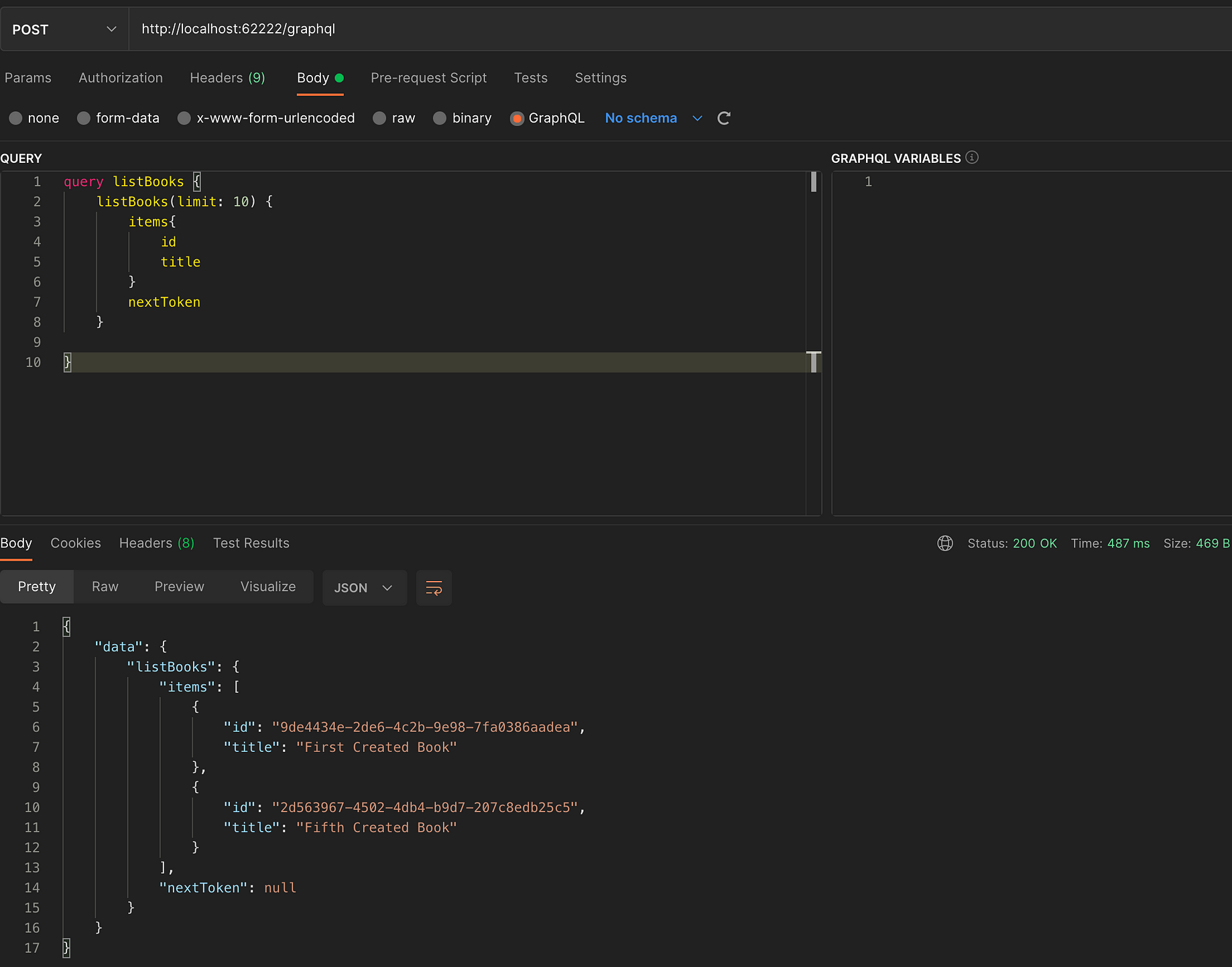1232x967 pixels.
Task: Click the Size 469 B value
Action: [1213, 543]
